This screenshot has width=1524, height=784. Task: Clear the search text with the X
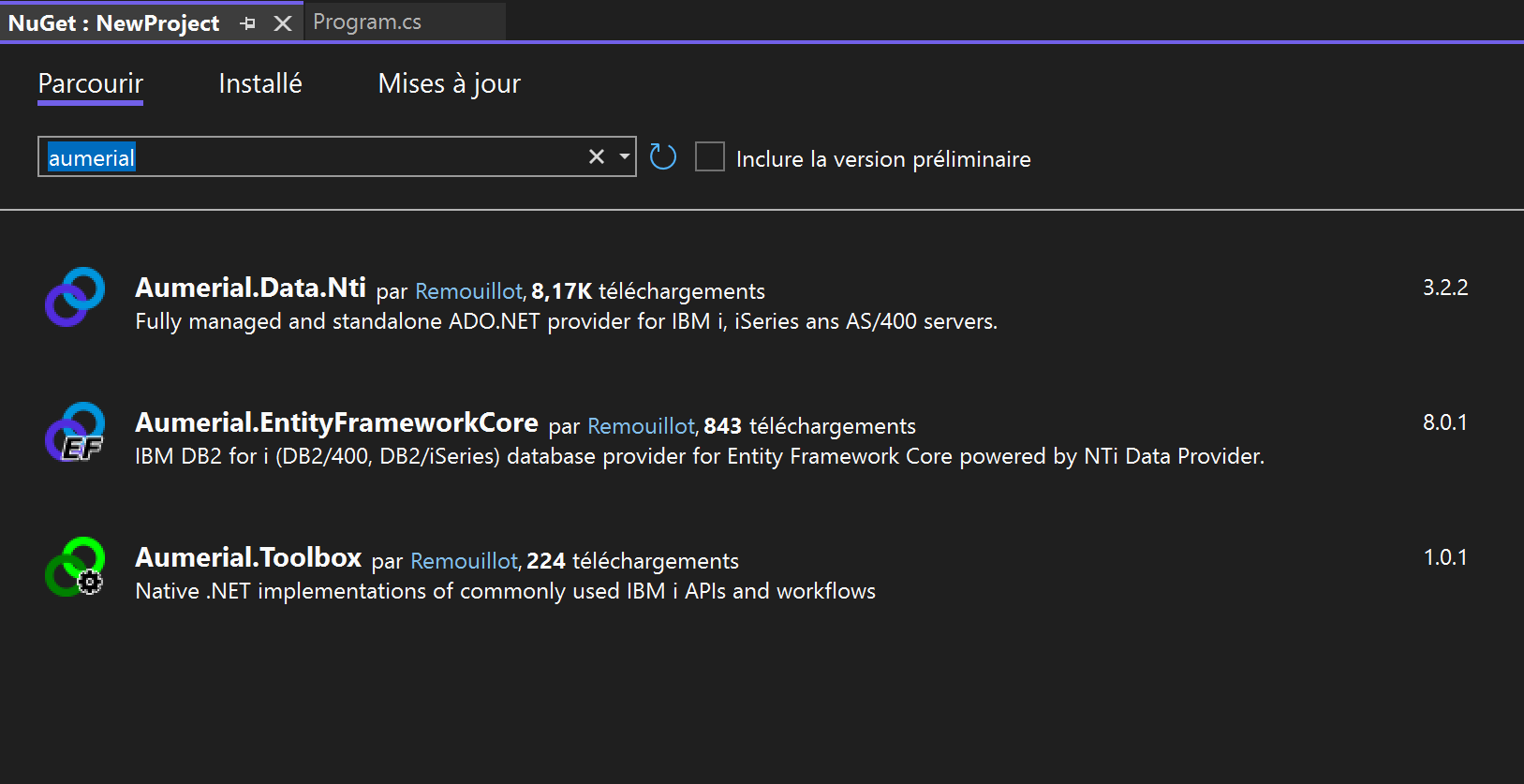pyautogui.click(x=597, y=156)
